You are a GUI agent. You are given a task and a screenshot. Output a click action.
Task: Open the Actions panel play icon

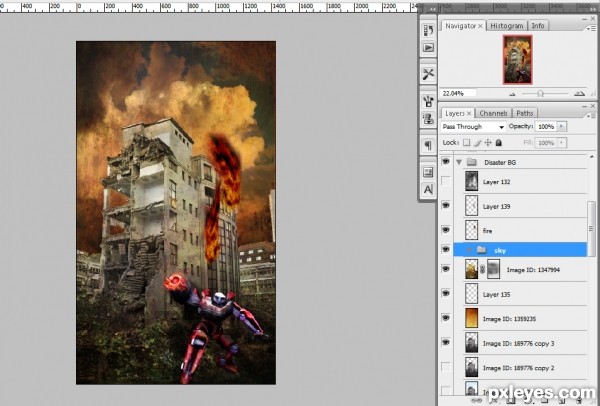click(428, 47)
